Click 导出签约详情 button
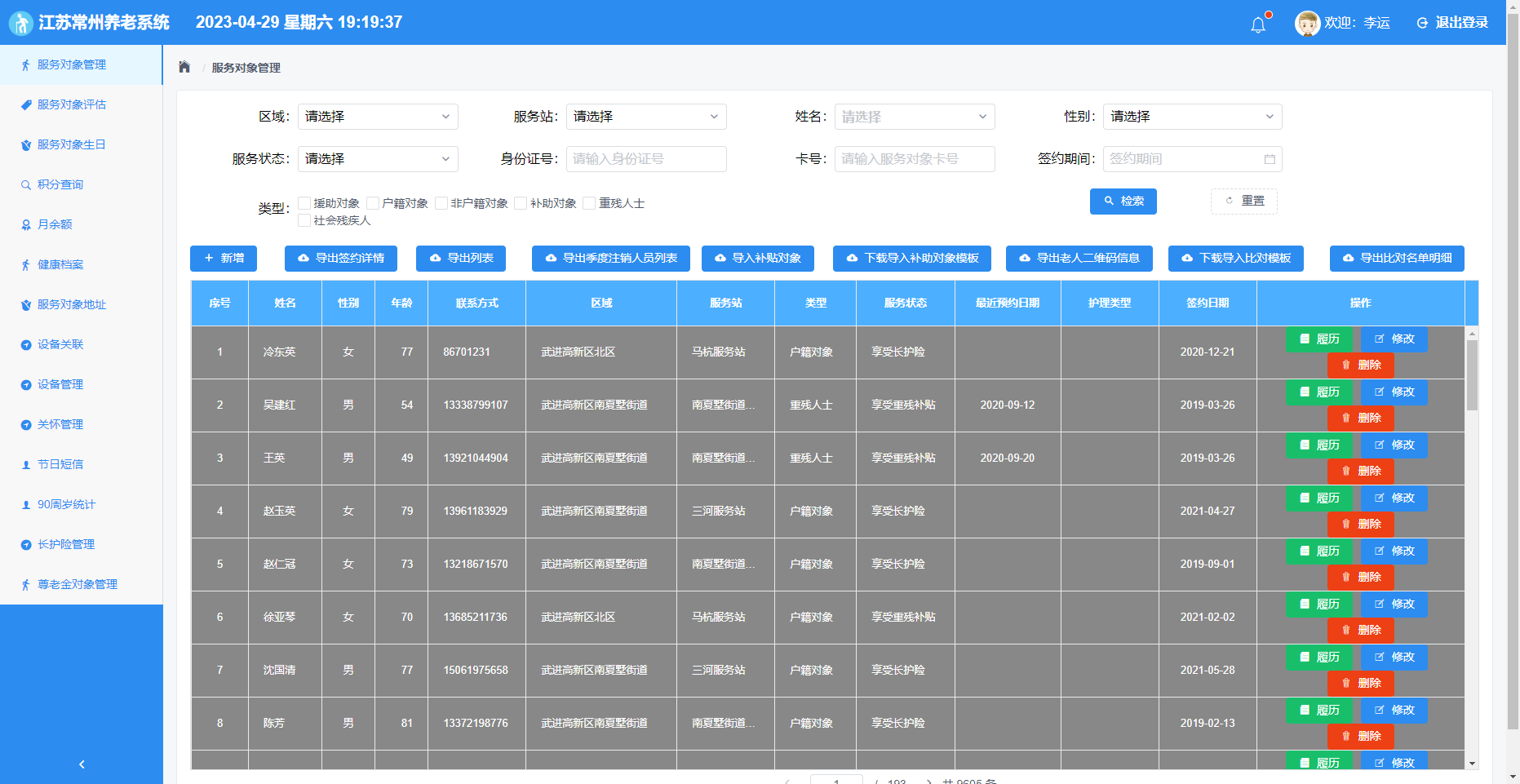 pyautogui.click(x=341, y=259)
